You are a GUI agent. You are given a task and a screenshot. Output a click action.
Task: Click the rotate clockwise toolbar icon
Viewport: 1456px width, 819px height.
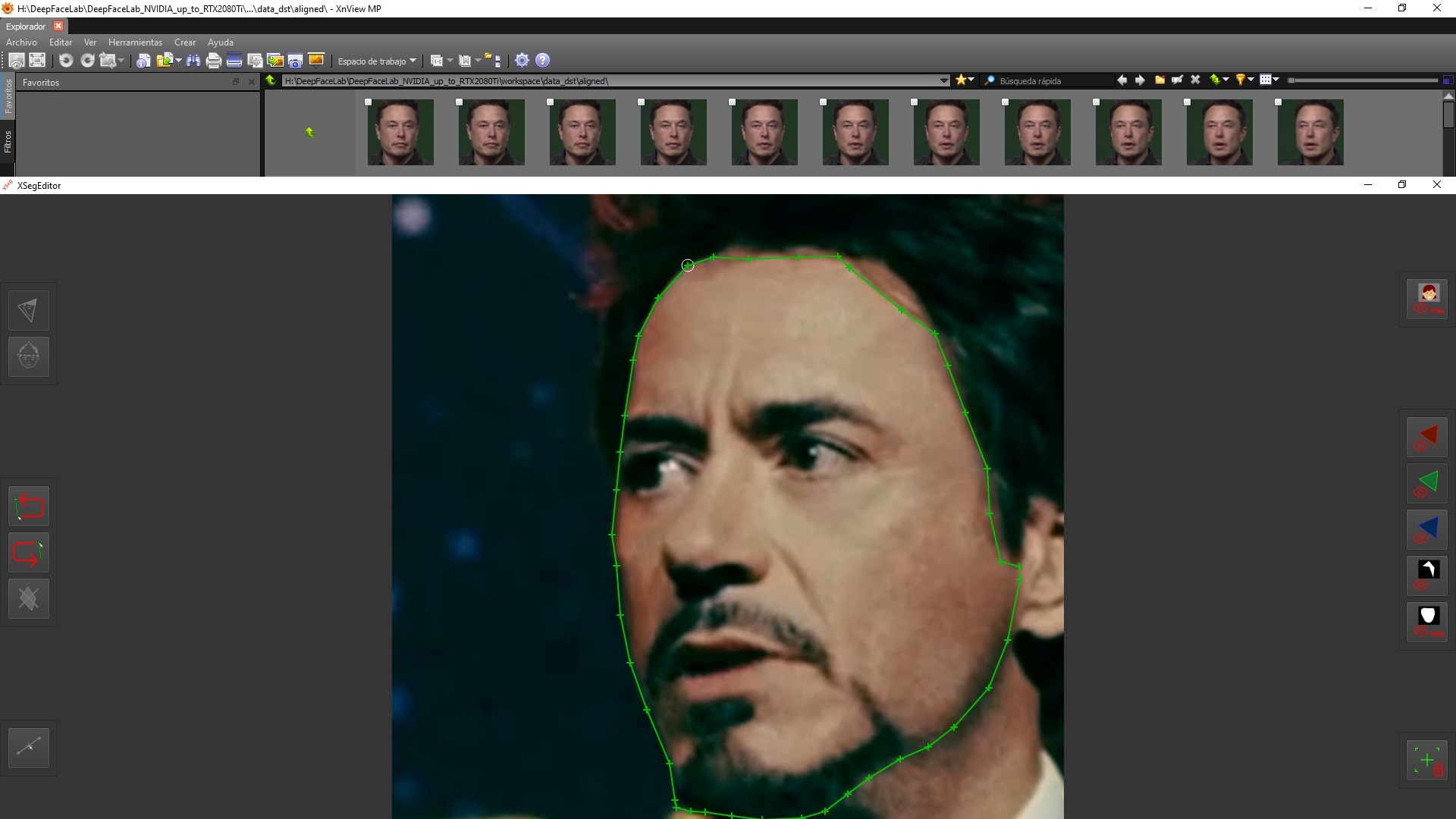tap(87, 61)
